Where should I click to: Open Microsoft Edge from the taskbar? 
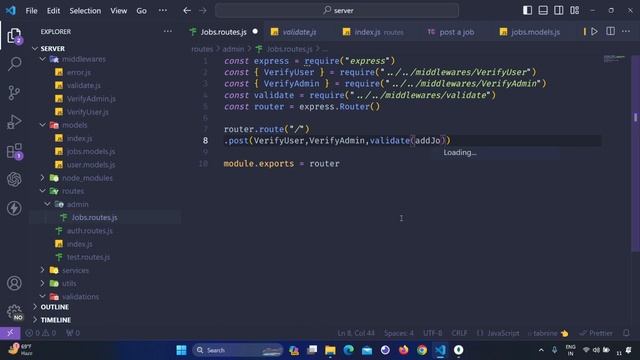pyautogui.click(x=349, y=350)
